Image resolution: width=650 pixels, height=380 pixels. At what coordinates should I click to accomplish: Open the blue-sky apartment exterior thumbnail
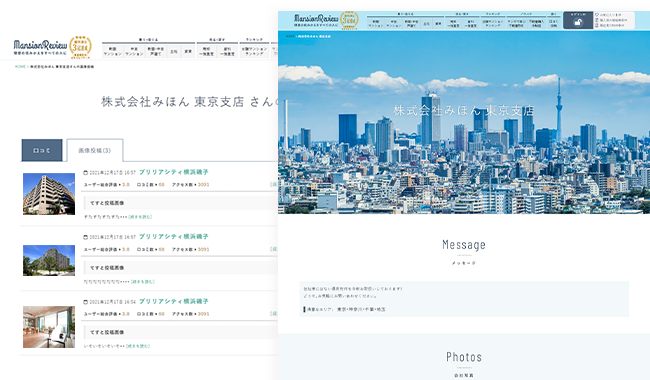[x=49, y=194]
